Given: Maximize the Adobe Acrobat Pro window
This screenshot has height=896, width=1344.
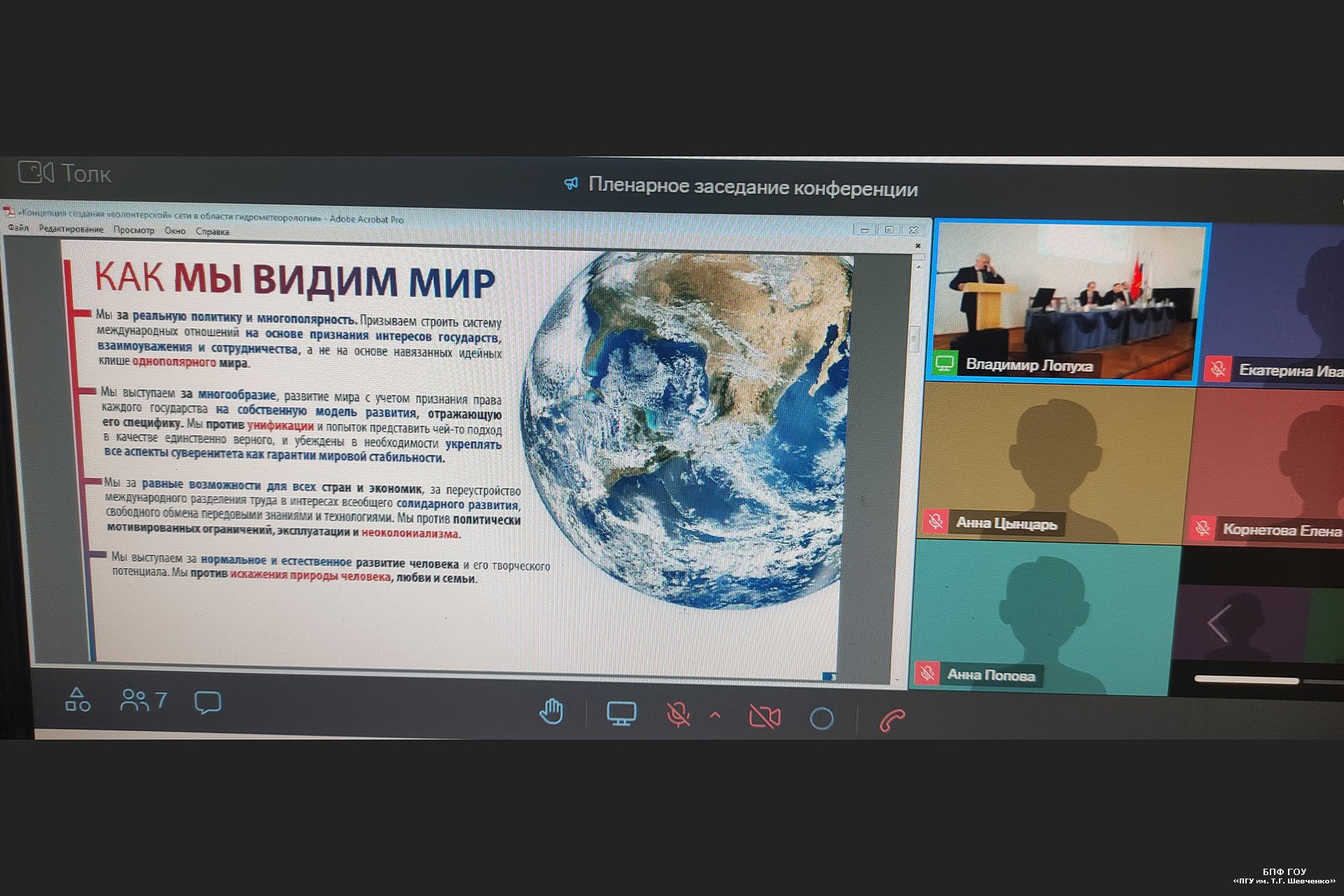Looking at the screenshot, I should (x=889, y=230).
